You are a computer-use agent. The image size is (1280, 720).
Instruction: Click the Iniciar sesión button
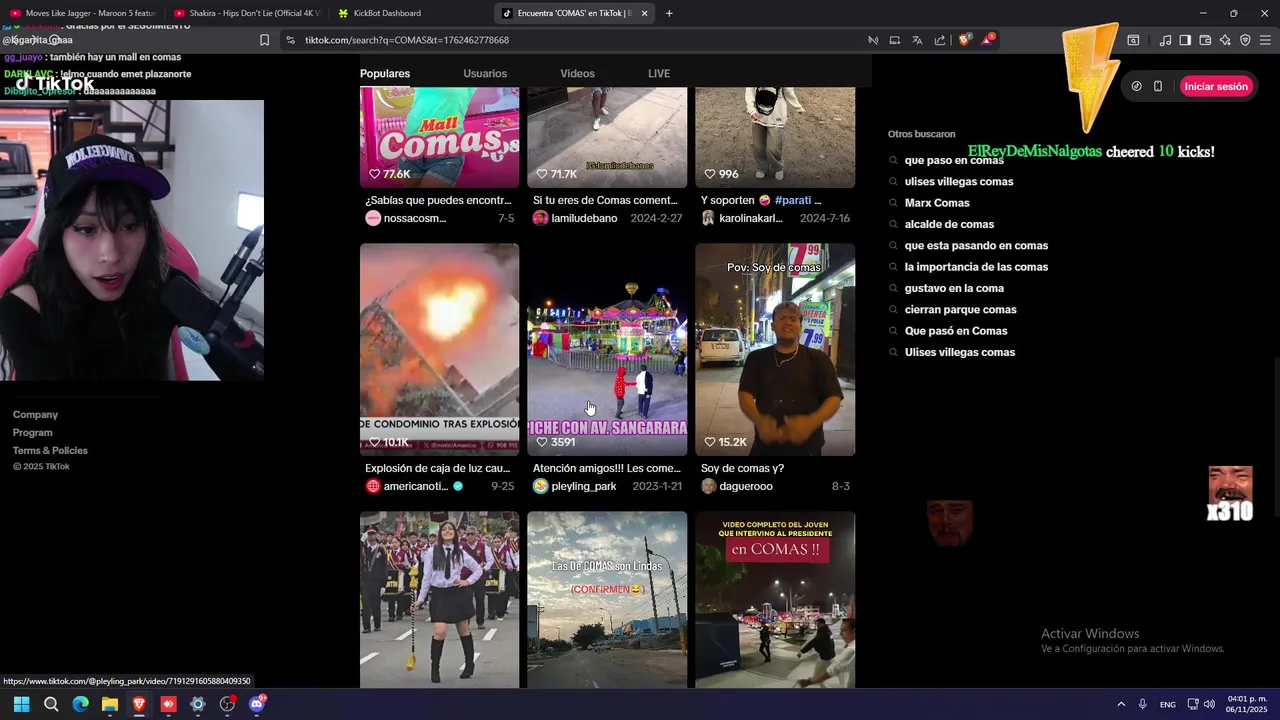pyautogui.click(x=1216, y=86)
